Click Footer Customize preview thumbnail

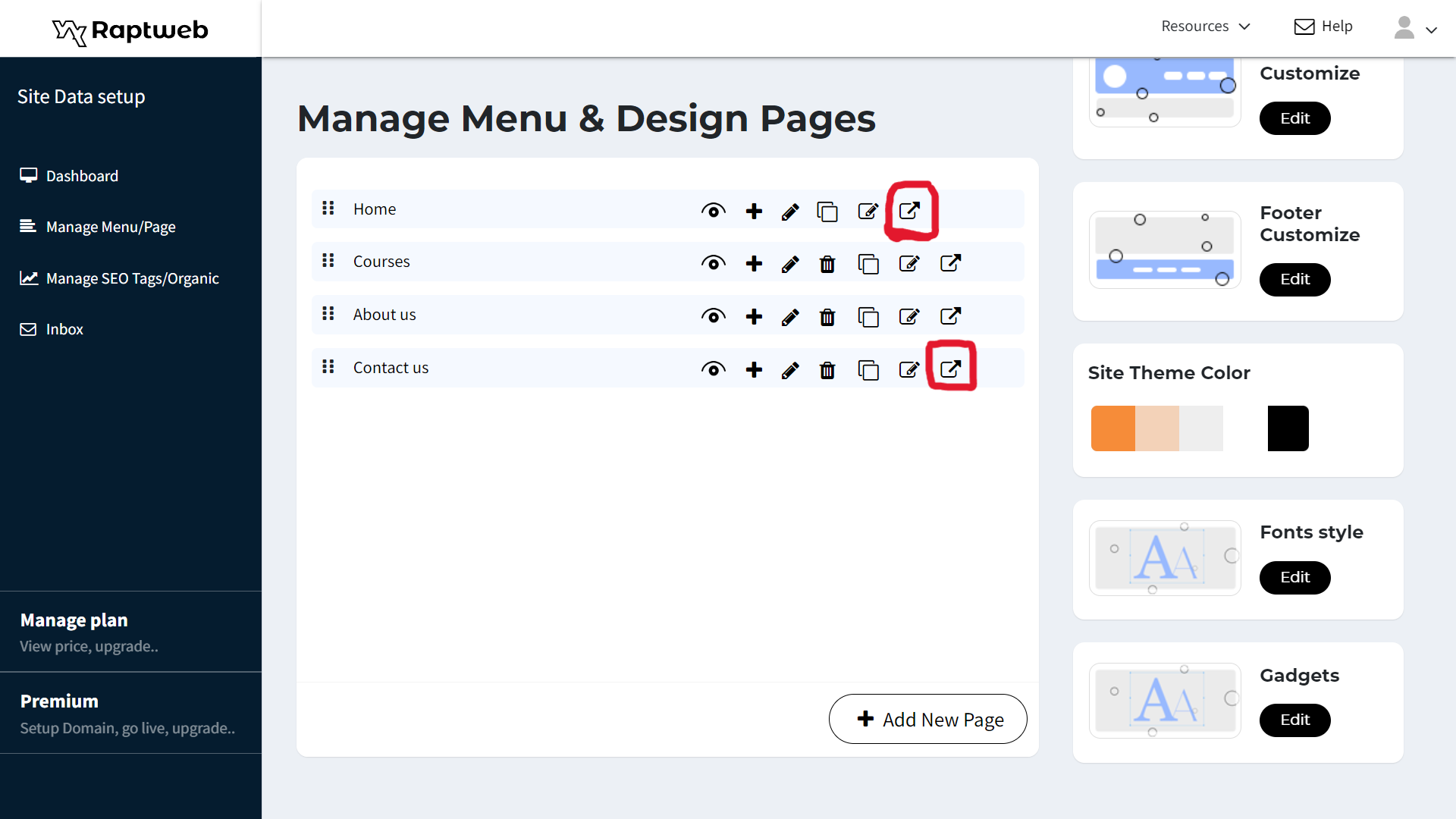coord(1165,249)
